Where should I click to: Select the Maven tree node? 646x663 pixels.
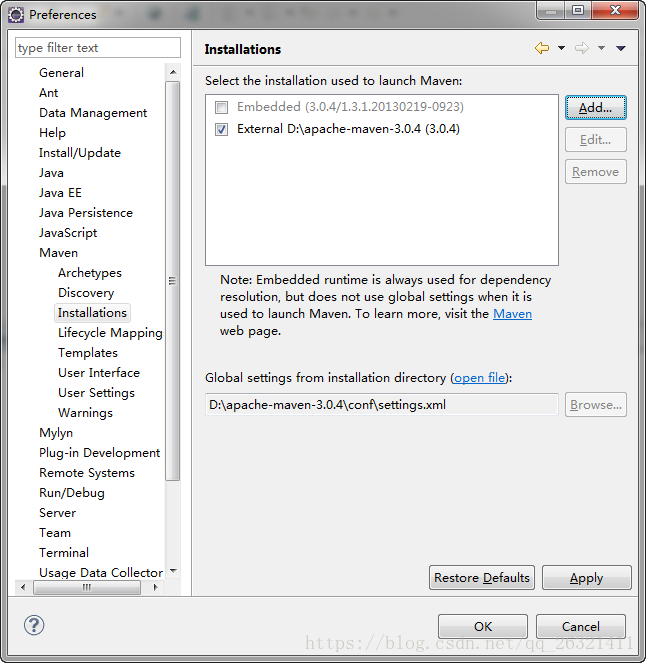point(58,253)
